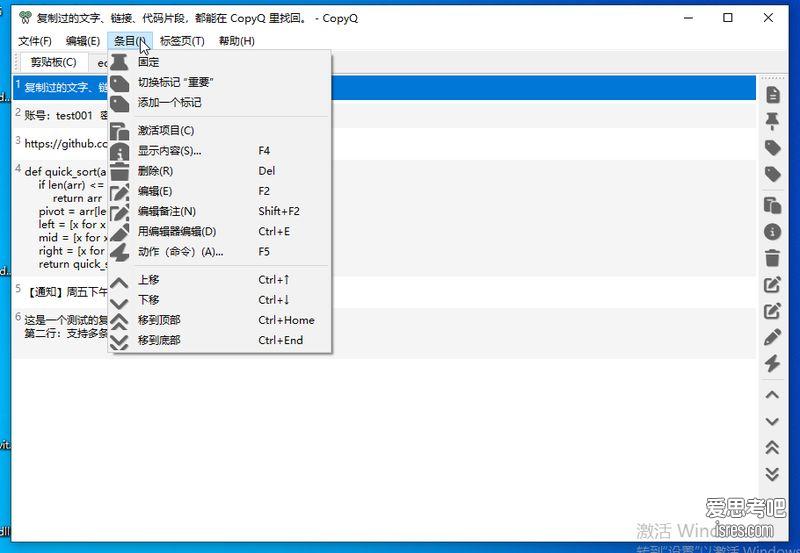800x553 pixels.
Task: Select 激活项目(C) menu entry
Action: click(x=220, y=131)
